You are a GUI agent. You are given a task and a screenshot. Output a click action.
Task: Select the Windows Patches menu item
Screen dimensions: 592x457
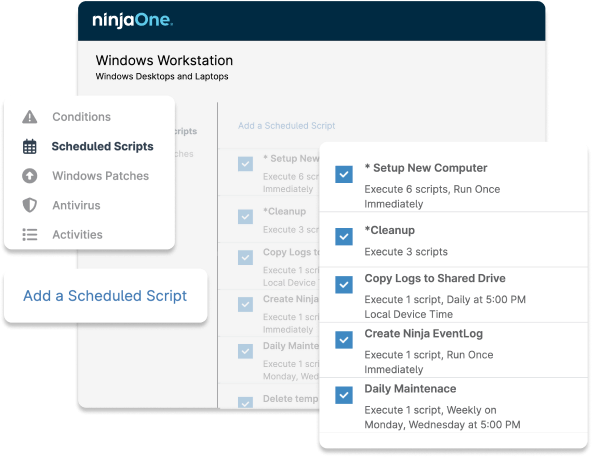(x=100, y=176)
